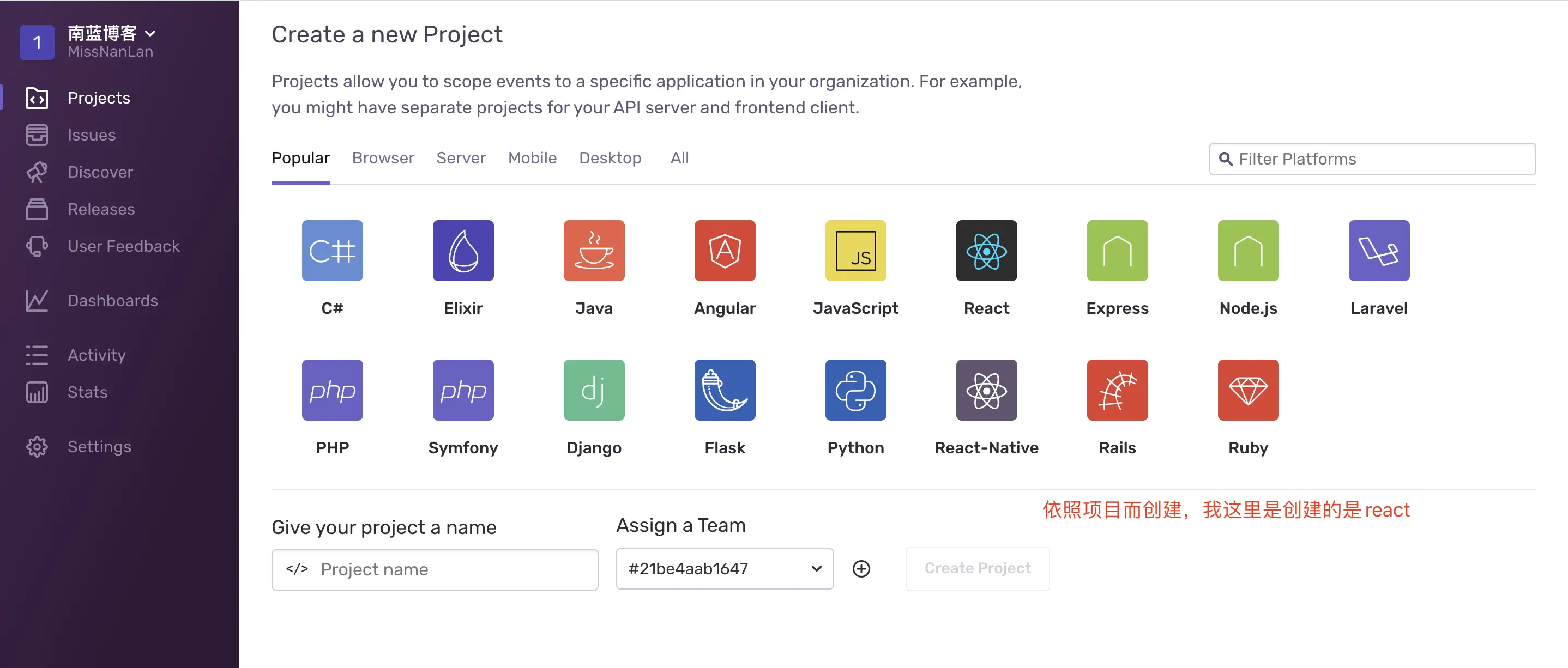Switch to the Browser tab
This screenshot has width=1568, height=668.
click(383, 158)
